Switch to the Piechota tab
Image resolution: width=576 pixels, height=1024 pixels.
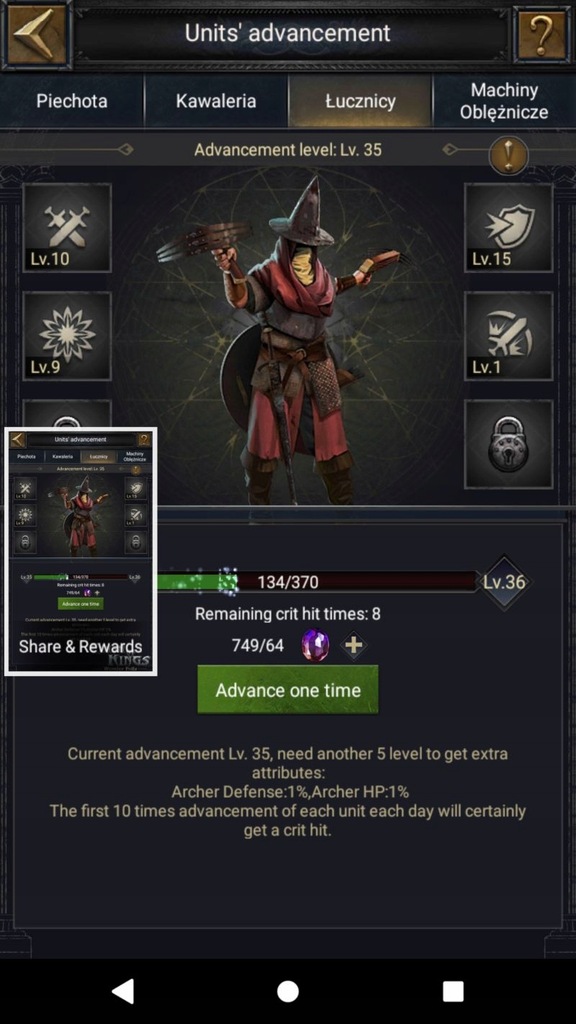pyautogui.click(x=72, y=101)
